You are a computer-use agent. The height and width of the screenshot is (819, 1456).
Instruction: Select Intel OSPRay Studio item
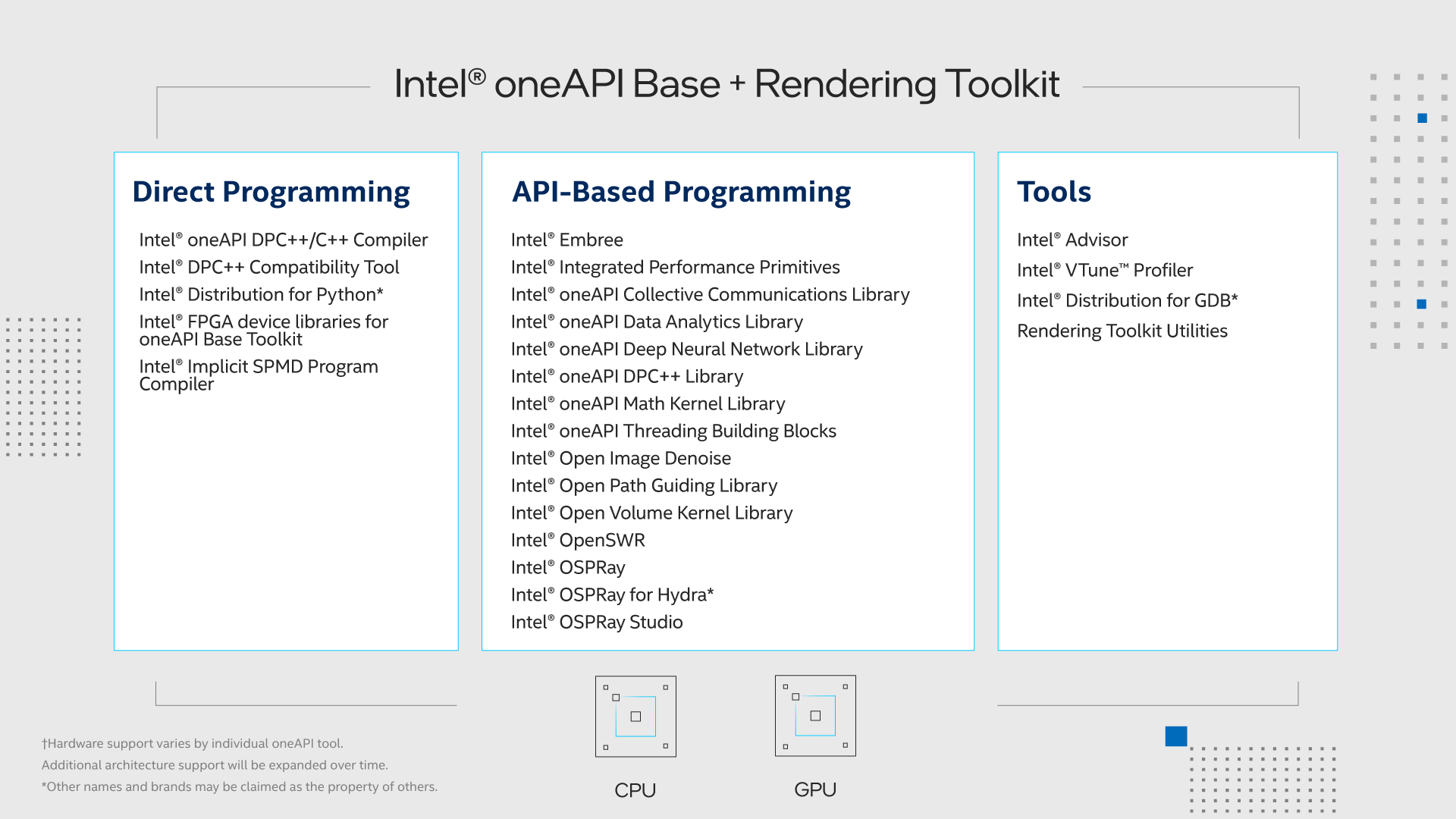tap(596, 622)
